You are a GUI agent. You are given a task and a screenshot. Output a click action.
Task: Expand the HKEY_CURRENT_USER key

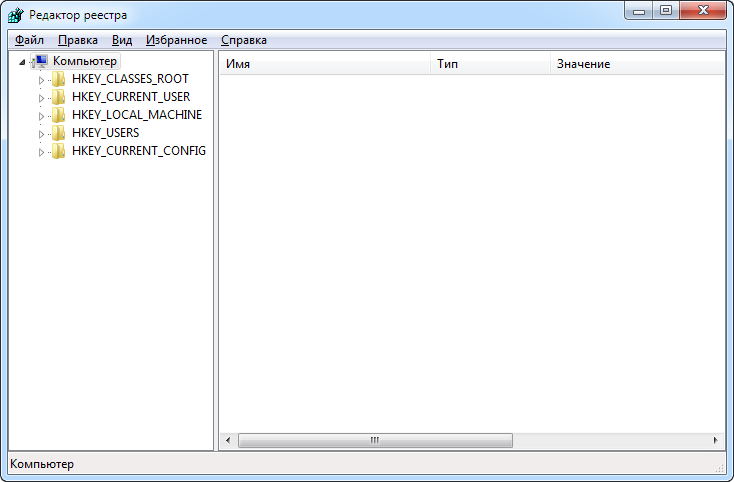41,98
